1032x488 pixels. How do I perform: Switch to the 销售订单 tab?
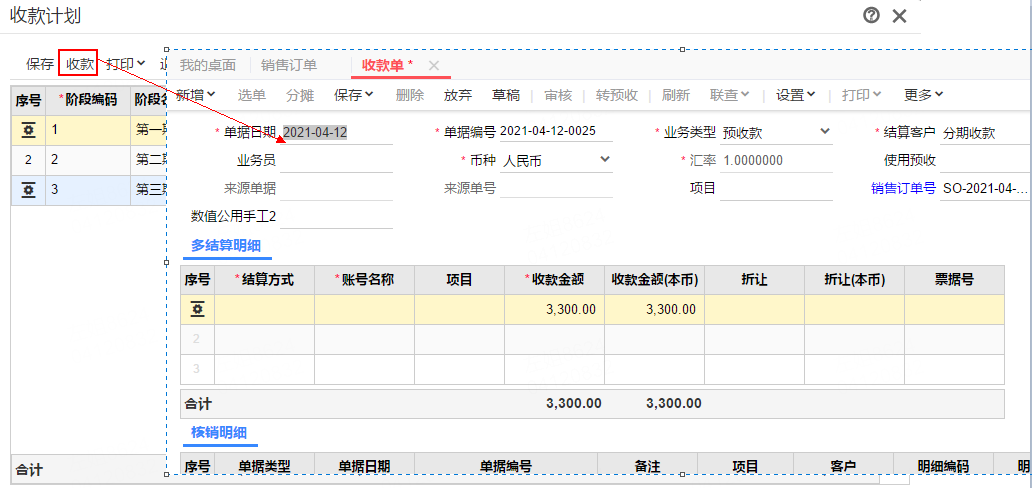click(289, 66)
